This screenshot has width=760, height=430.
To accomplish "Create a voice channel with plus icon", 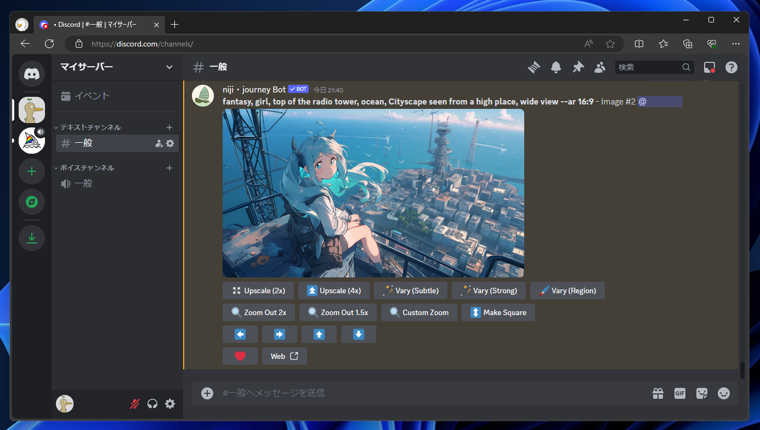I will coord(169,168).
